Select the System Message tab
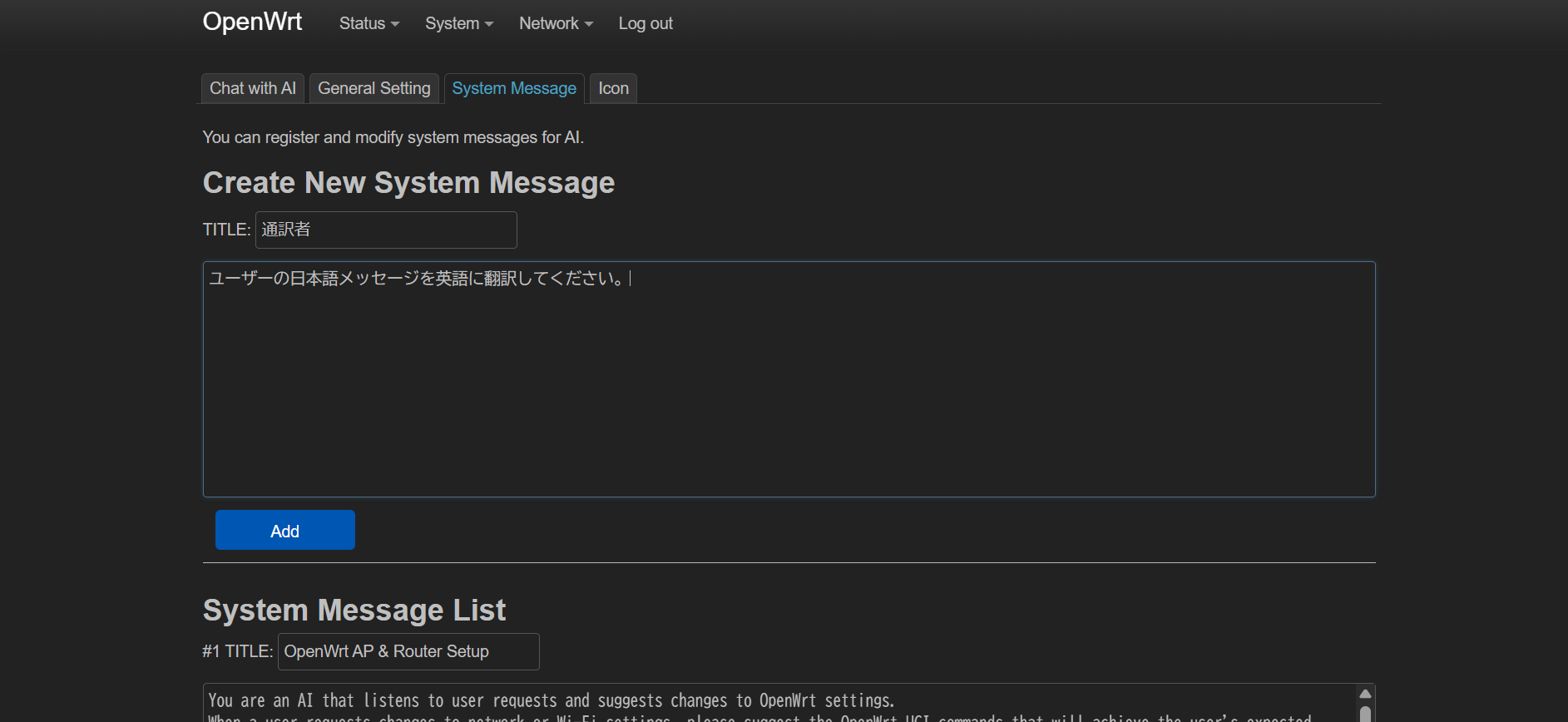 tap(514, 88)
